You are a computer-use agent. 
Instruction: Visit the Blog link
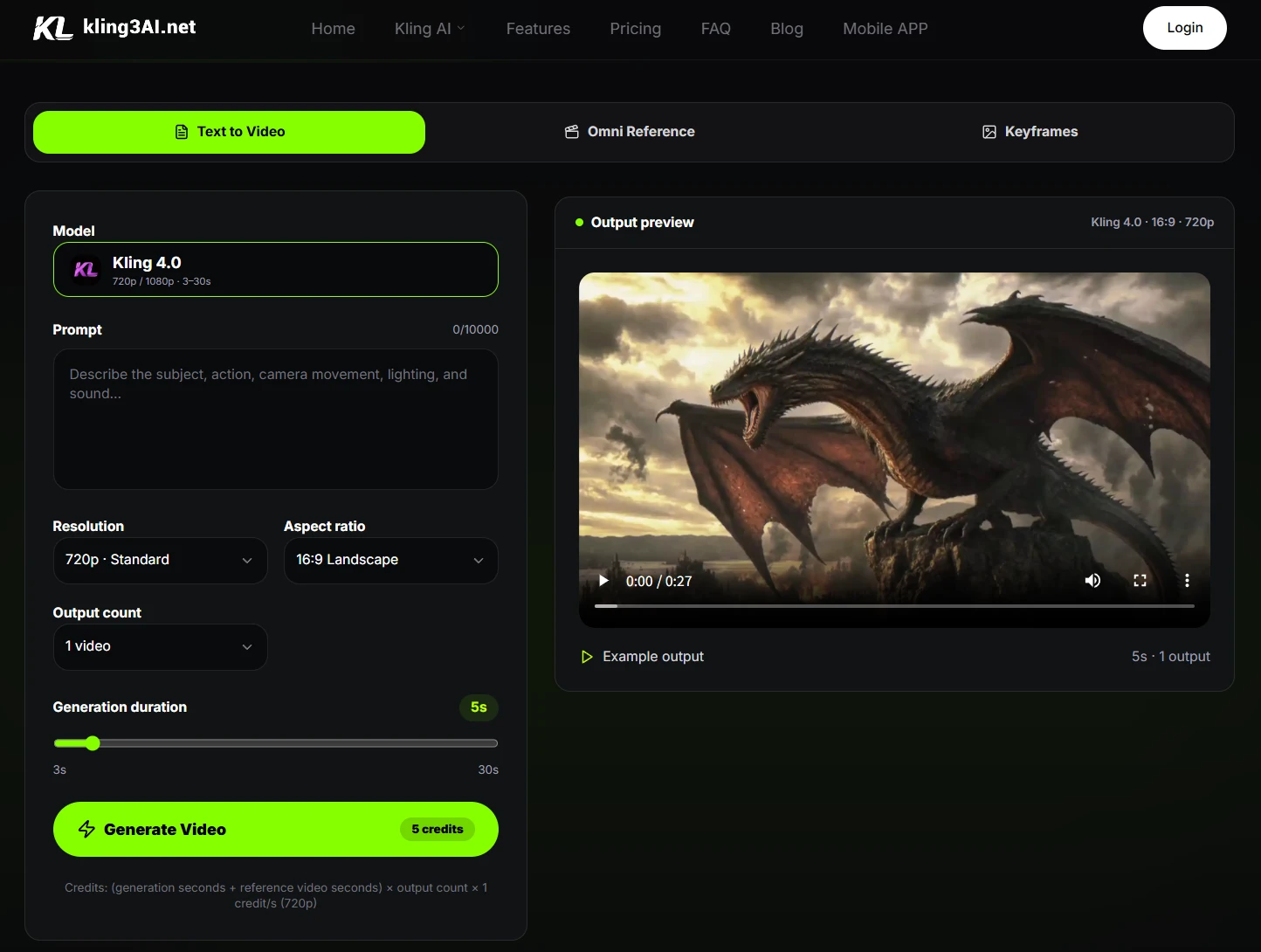(786, 29)
